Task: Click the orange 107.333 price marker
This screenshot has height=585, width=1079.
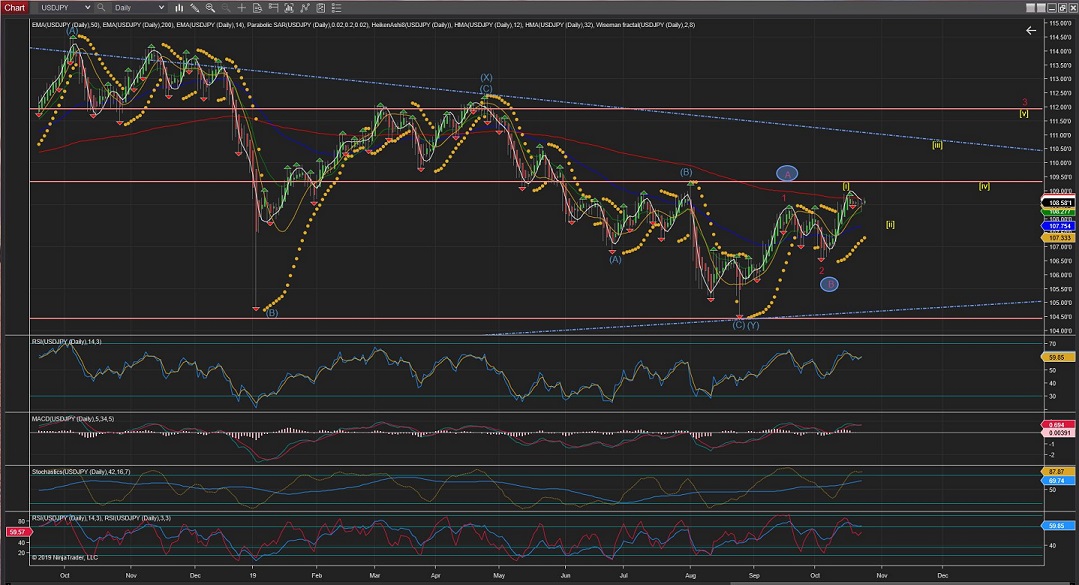Action: (x=1060, y=237)
